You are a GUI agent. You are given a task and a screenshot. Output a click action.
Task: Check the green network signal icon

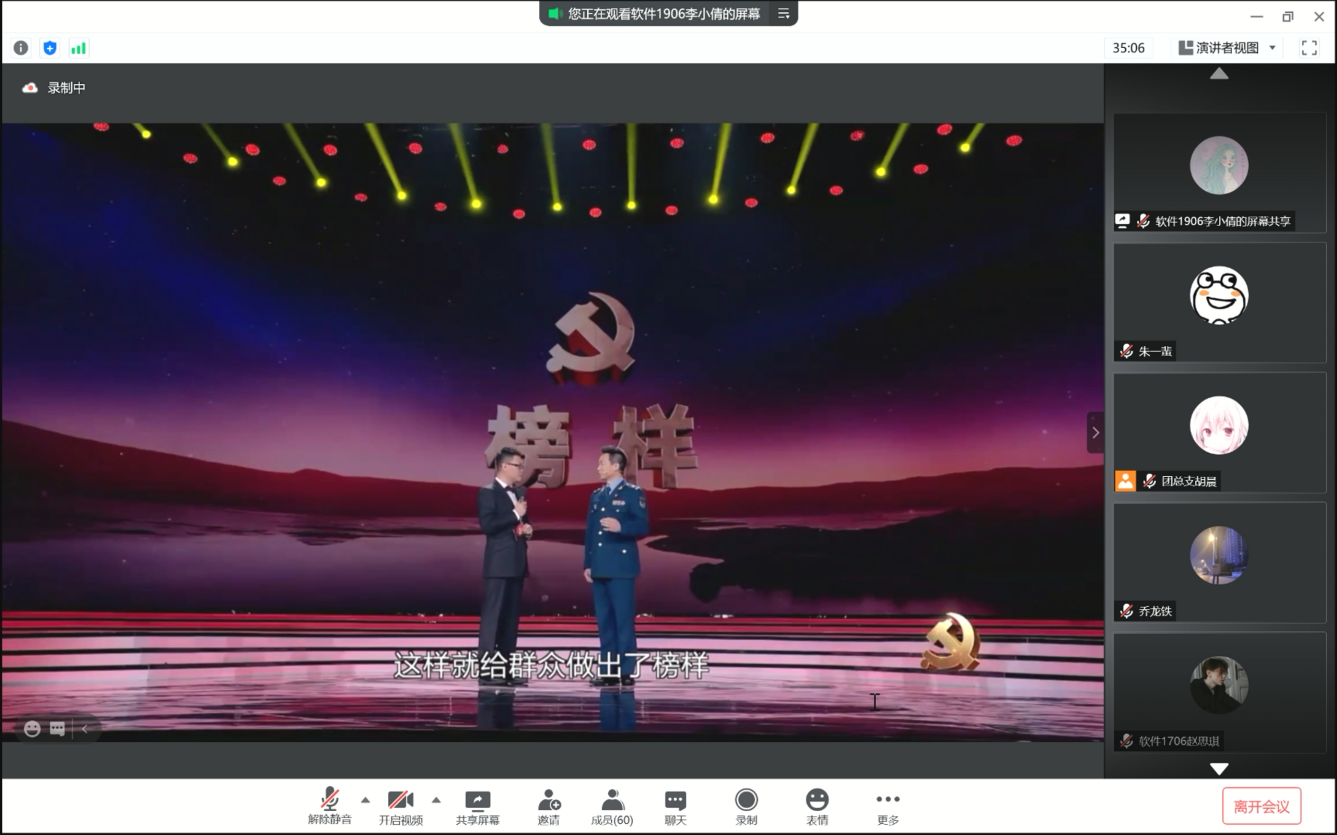[78, 48]
